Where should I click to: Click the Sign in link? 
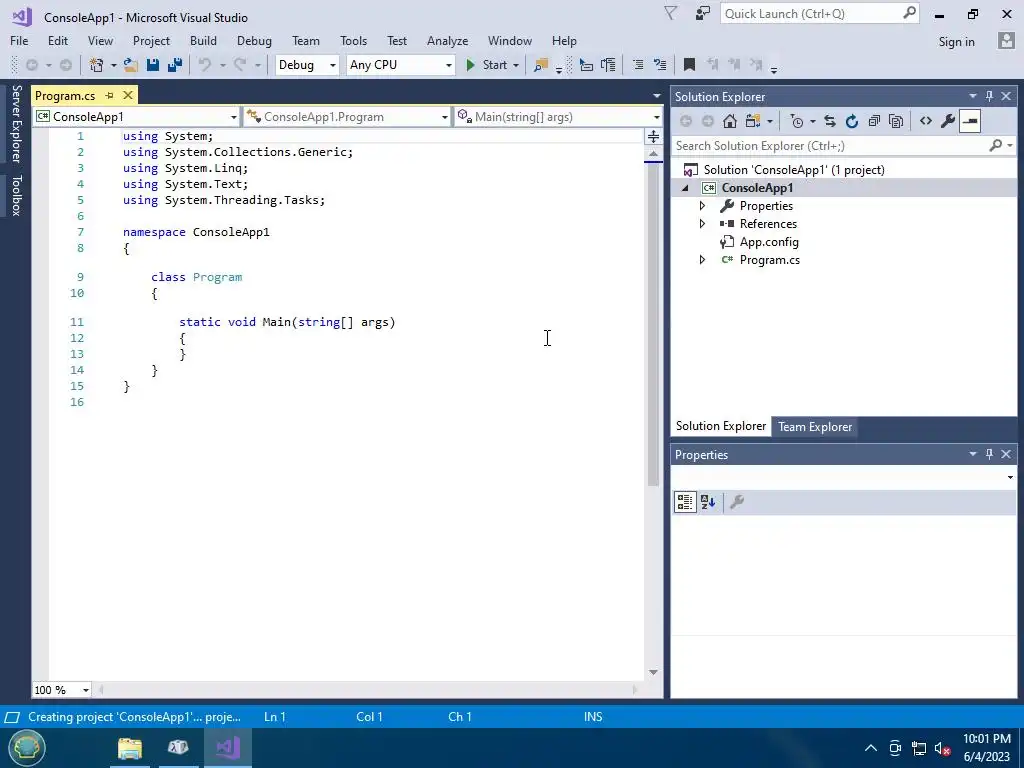[x=956, y=41]
